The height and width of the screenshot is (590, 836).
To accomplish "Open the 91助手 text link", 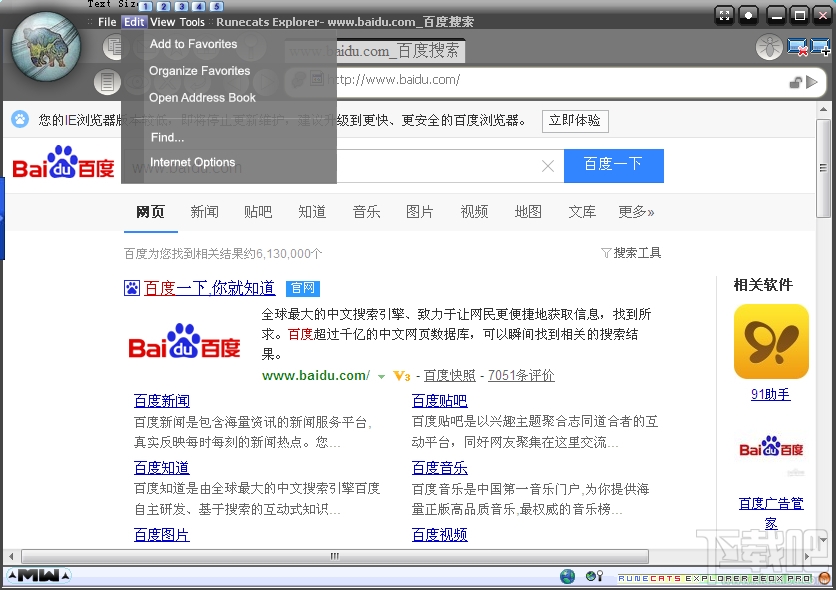I will tap(770, 394).
